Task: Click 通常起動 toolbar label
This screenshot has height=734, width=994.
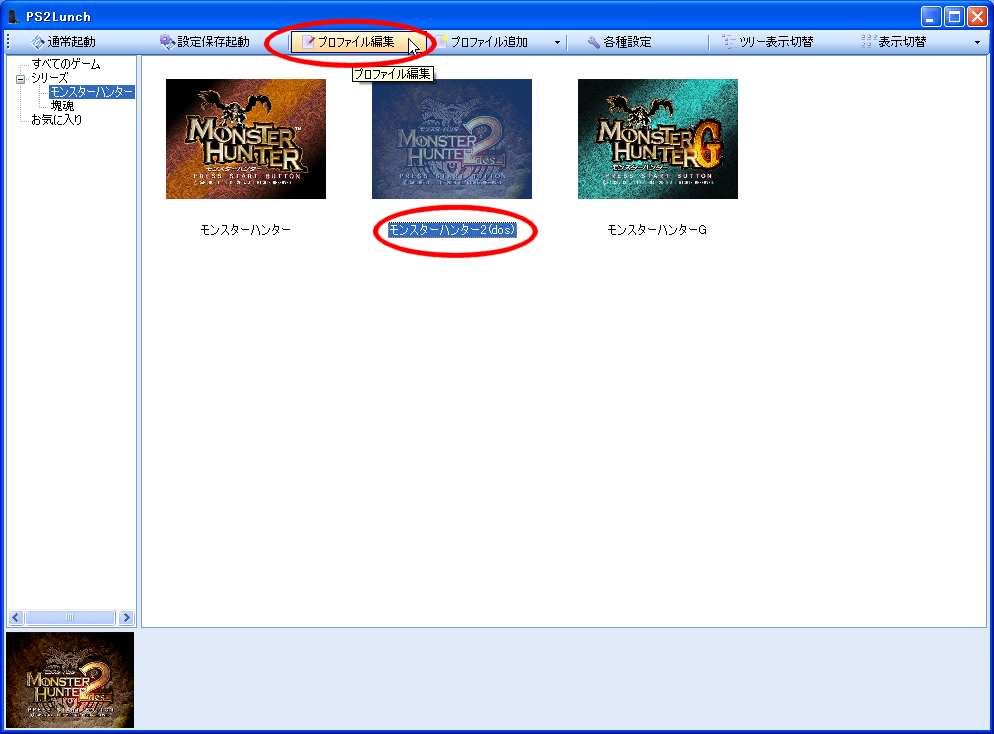Action: [72, 42]
